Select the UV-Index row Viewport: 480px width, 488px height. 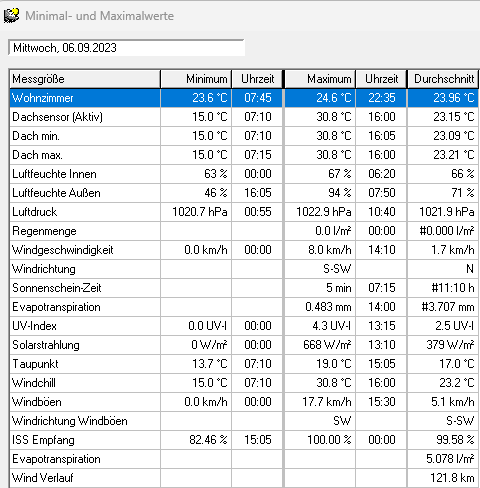click(244, 326)
